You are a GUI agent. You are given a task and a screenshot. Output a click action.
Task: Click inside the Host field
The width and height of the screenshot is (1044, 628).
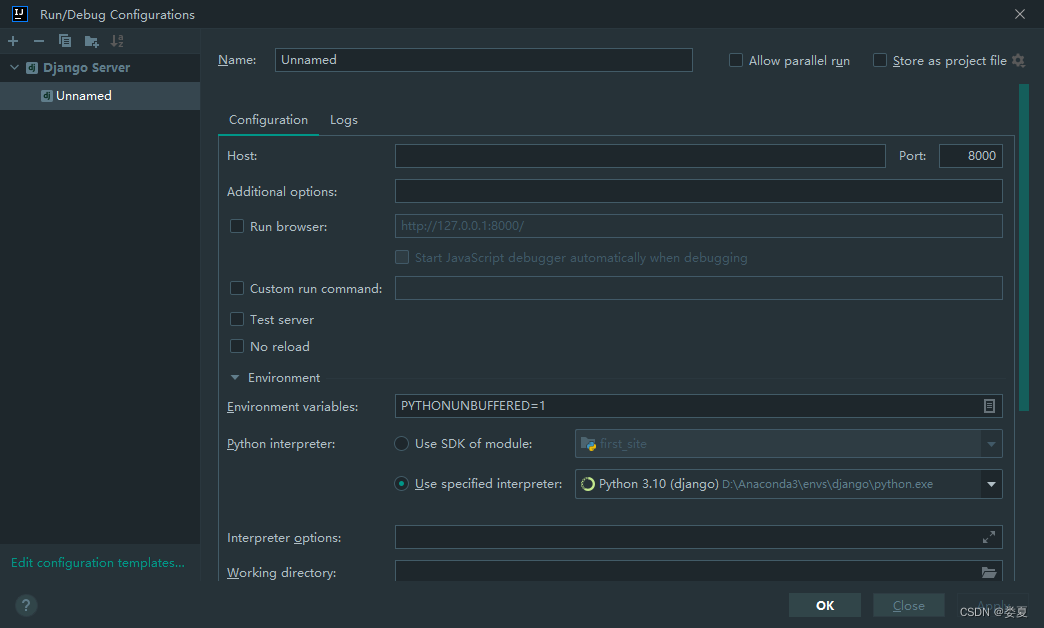click(640, 155)
